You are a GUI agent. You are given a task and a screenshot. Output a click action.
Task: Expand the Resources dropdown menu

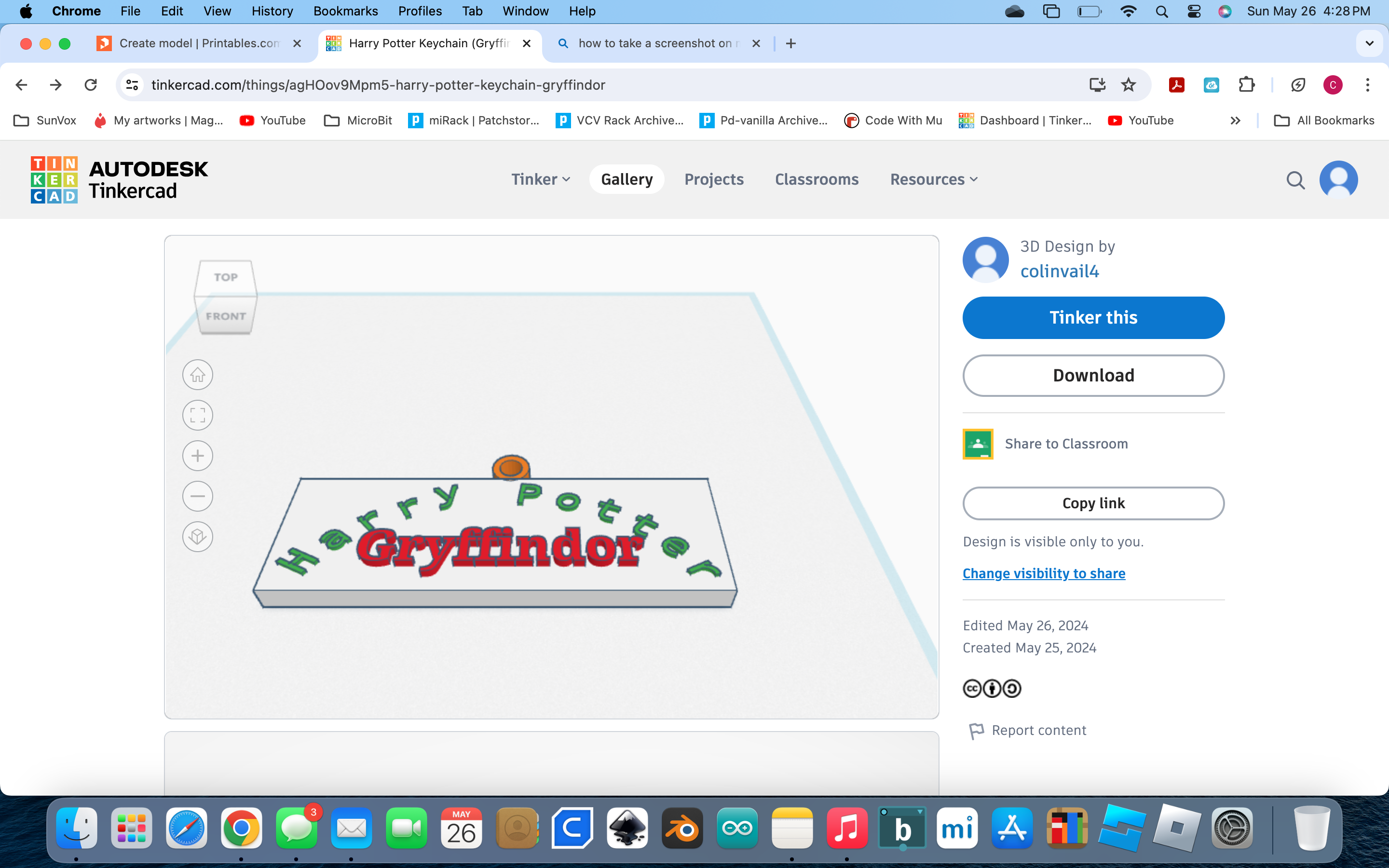933,179
